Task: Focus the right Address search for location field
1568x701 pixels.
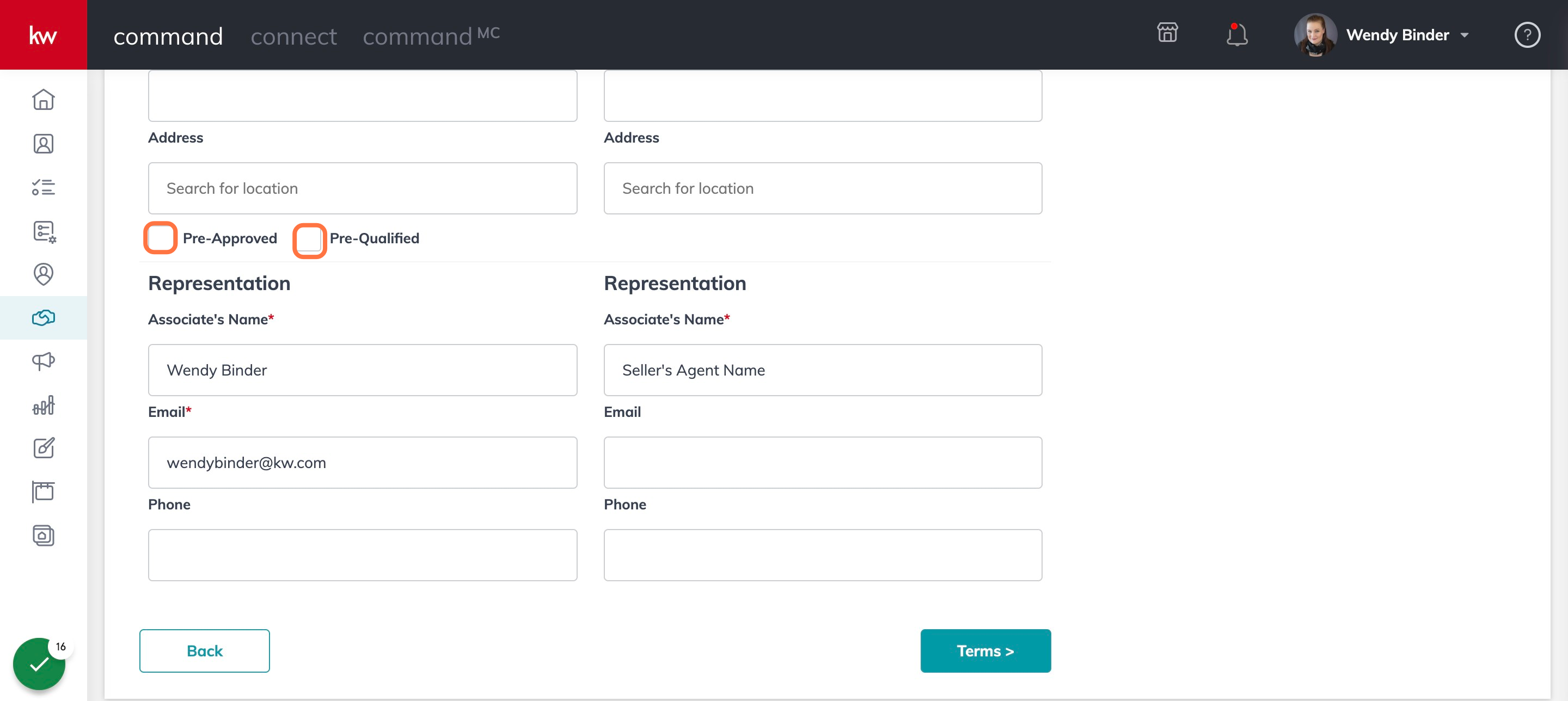Action: [x=823, y=188]
